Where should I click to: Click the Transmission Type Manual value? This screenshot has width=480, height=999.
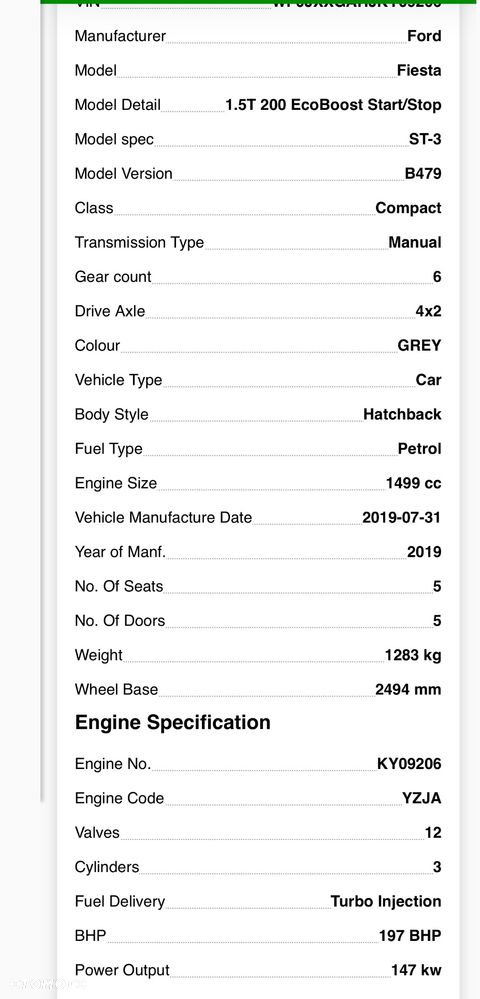coord(414,242)
